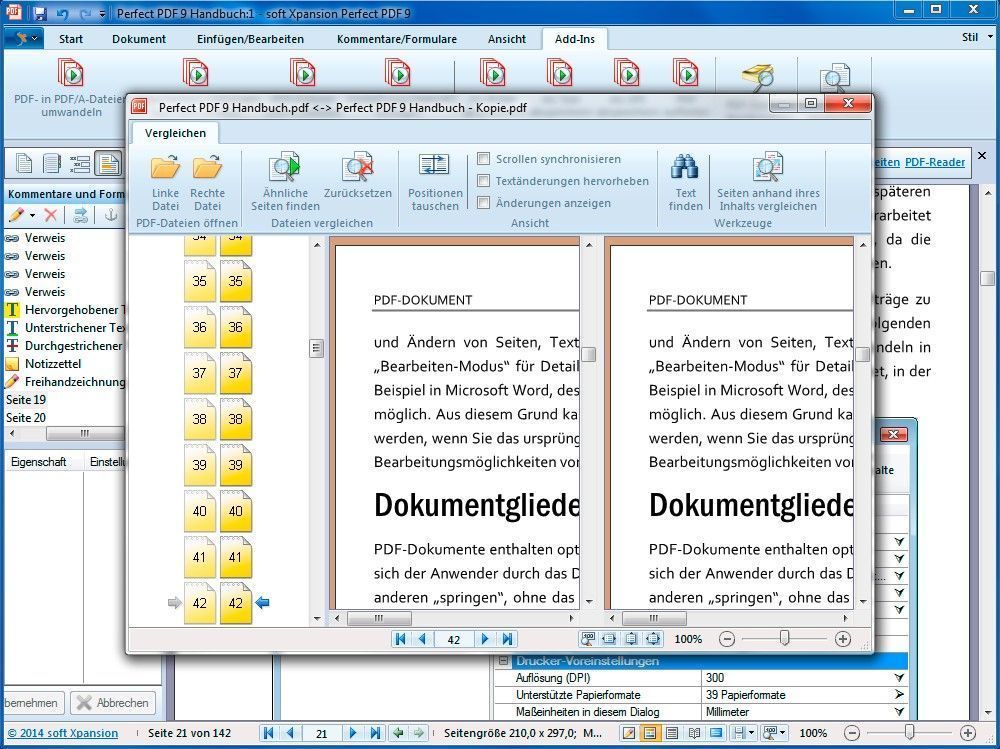Click the Zurücksetzen icon
The height and width of the screenshot is (749, 1000).
pyautogui.click(x=358, y=168)
